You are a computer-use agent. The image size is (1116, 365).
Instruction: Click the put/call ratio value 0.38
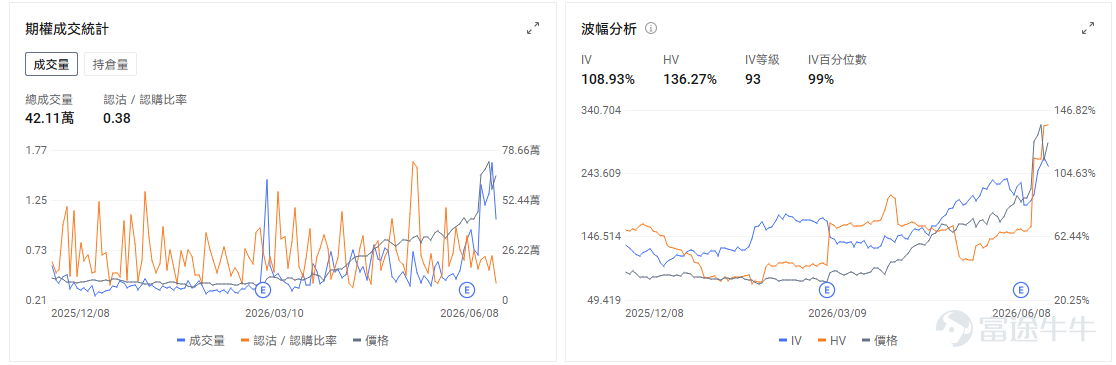(x=117, y=118)
